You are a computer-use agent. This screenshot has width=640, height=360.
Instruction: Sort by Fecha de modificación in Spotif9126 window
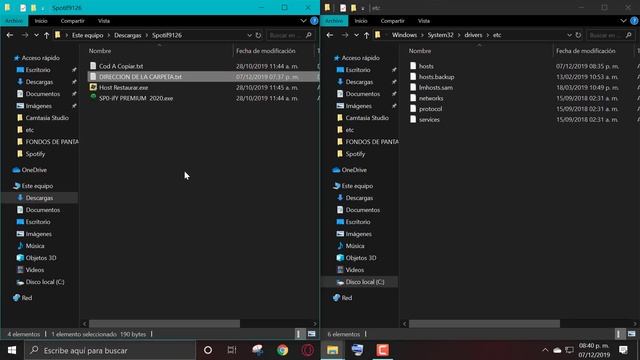(266, 51)
